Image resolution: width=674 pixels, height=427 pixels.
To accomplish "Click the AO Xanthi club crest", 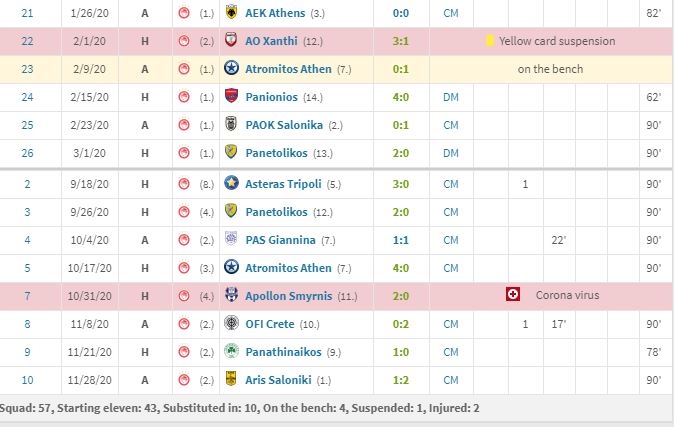I will 231,40.
